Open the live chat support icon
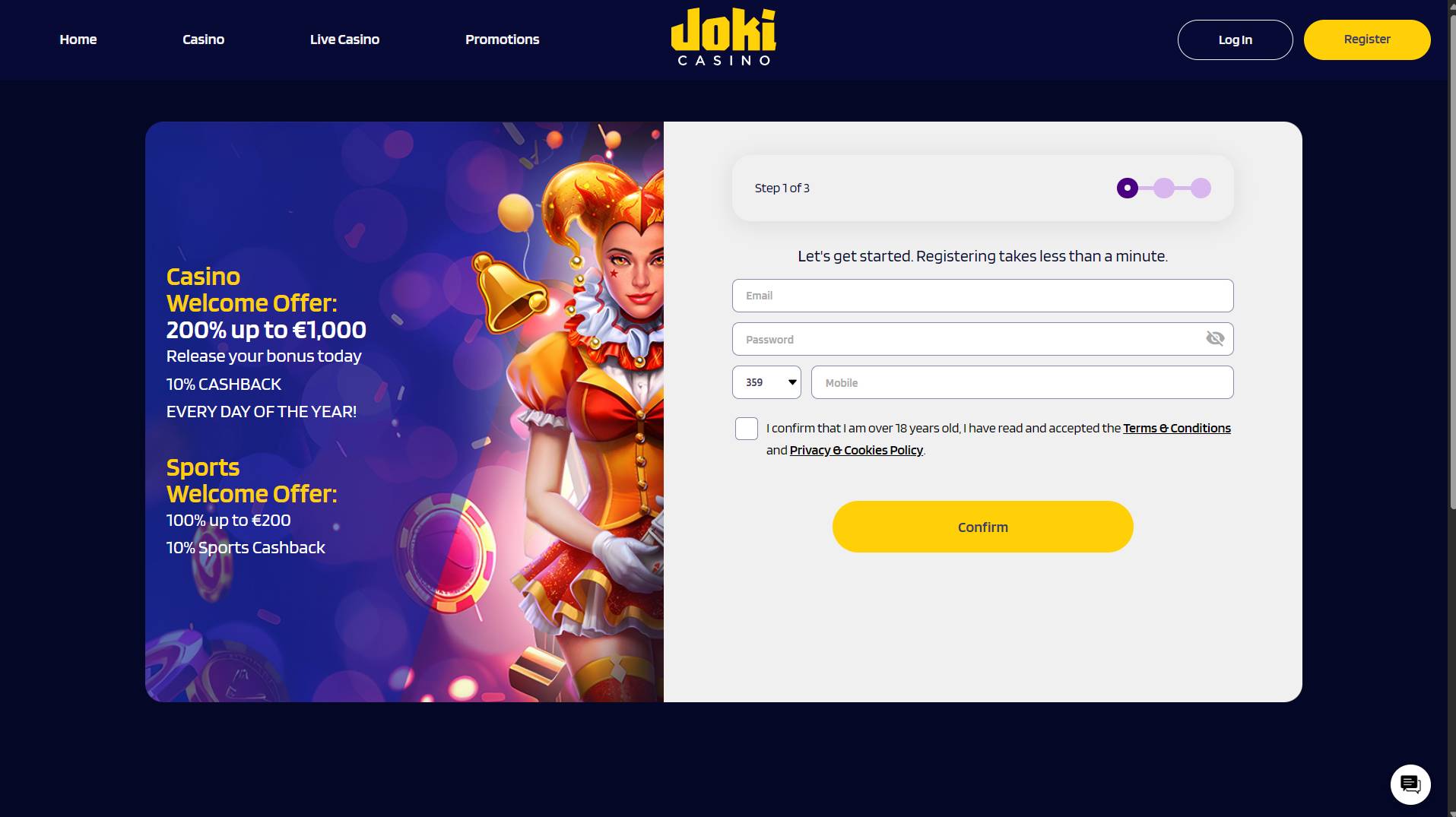The width and height of the screenshot is (1456, 817). click(1410, 784)
